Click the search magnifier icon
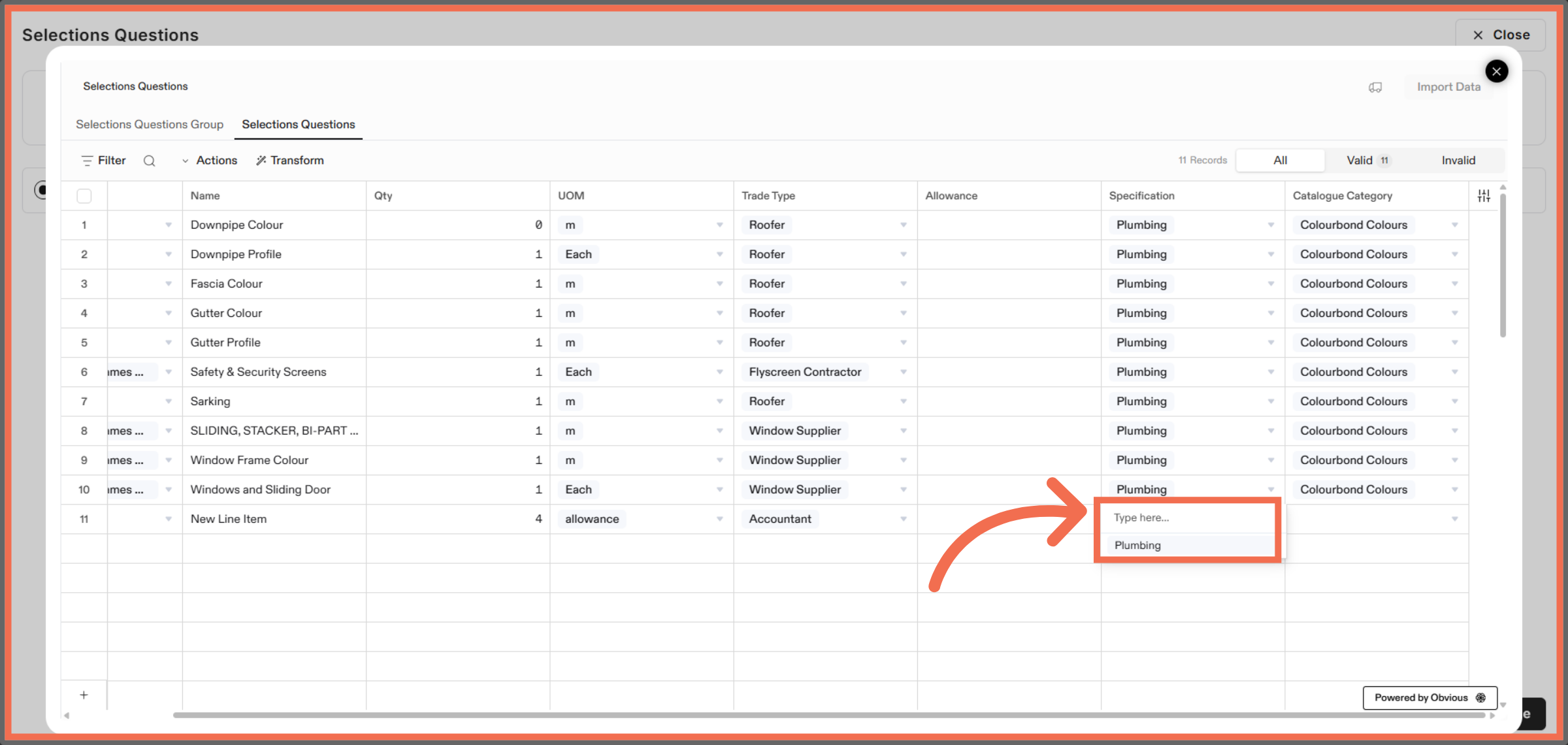 tap(150, 160)
